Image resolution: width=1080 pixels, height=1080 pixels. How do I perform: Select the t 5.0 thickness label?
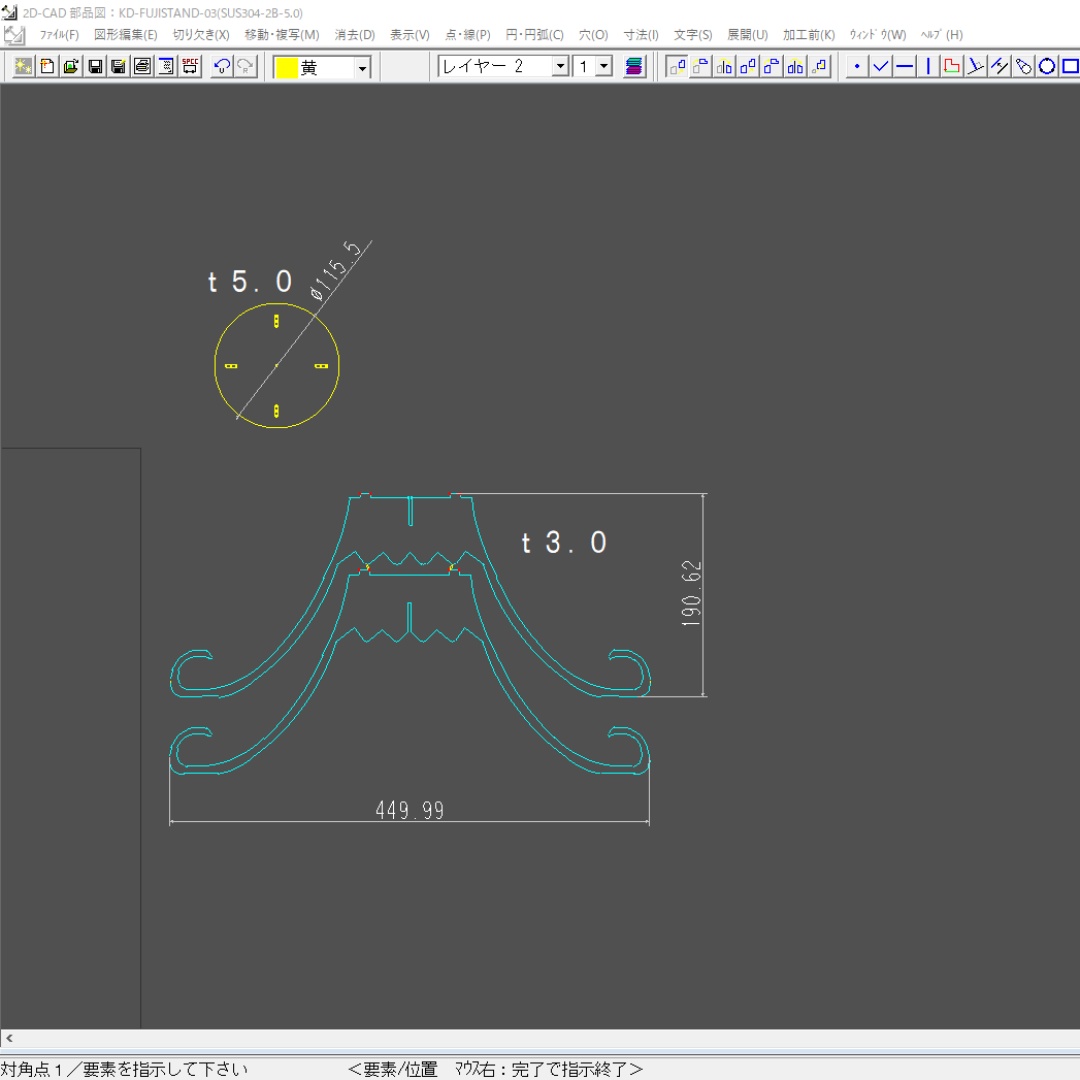point(250,281)
